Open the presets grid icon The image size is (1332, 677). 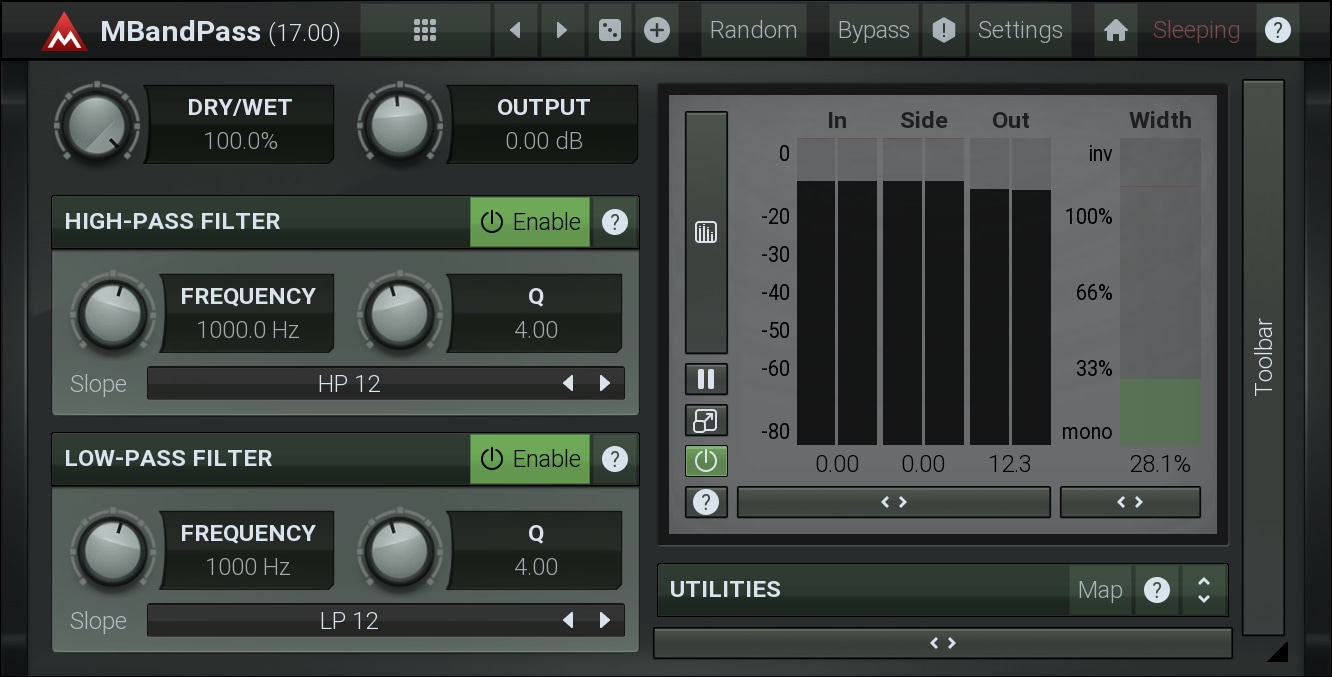pyautogui.click(x=425, y=30)
